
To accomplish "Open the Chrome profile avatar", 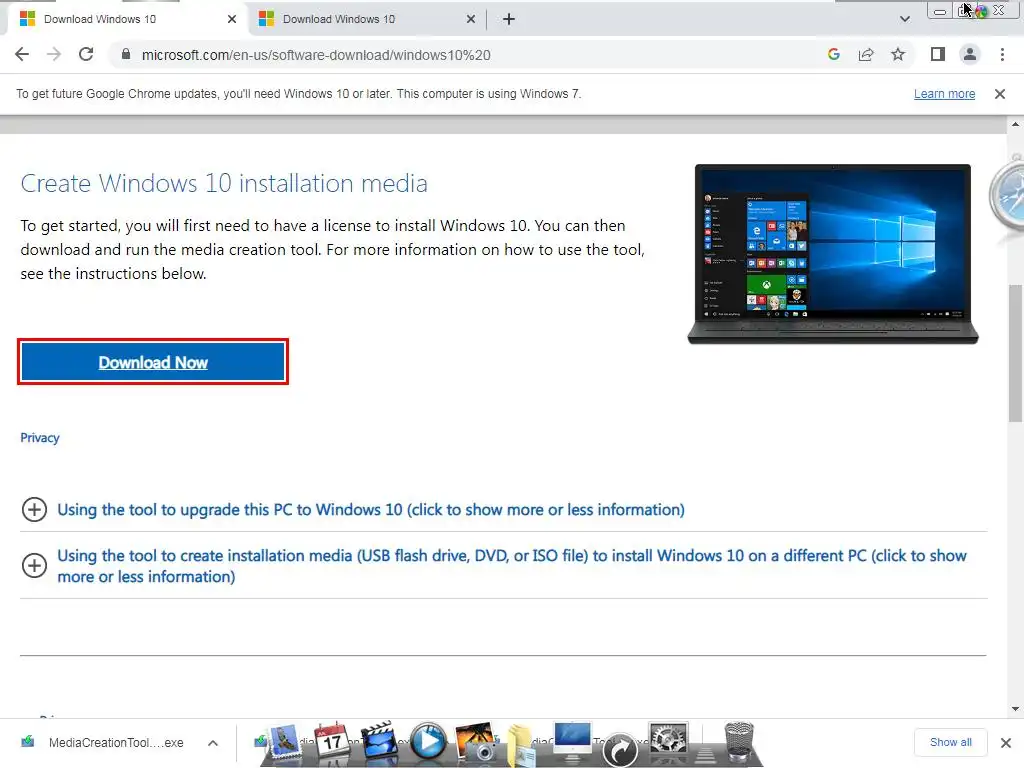I will click(970, 55).
